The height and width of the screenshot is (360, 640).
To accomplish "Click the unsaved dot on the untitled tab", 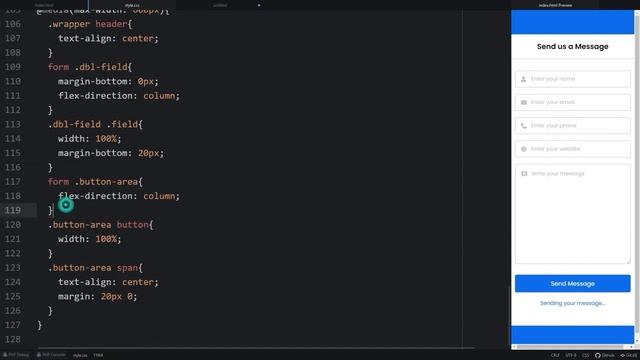I will click(259, 5).
